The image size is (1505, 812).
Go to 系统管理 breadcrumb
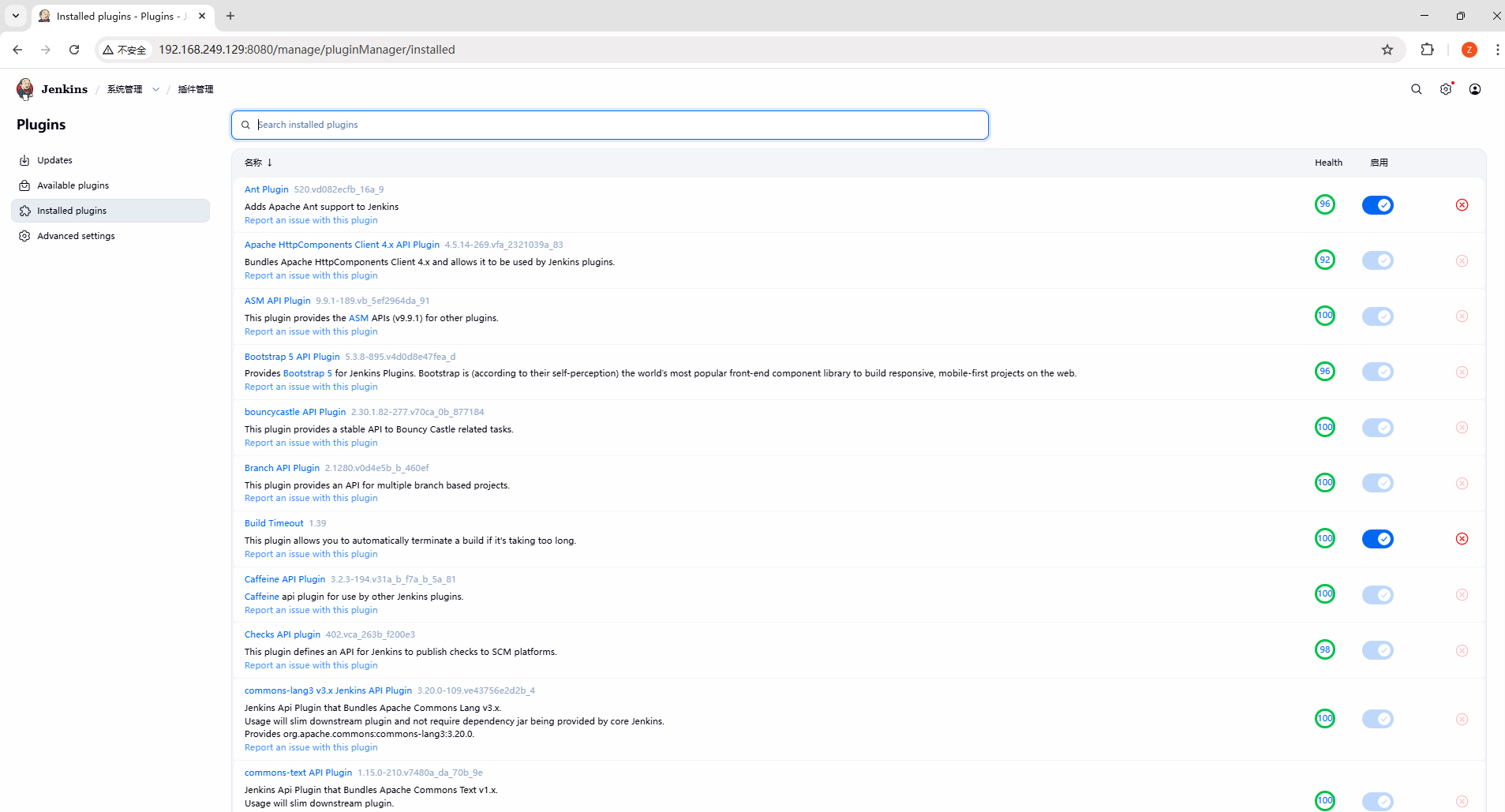point(125,89)
